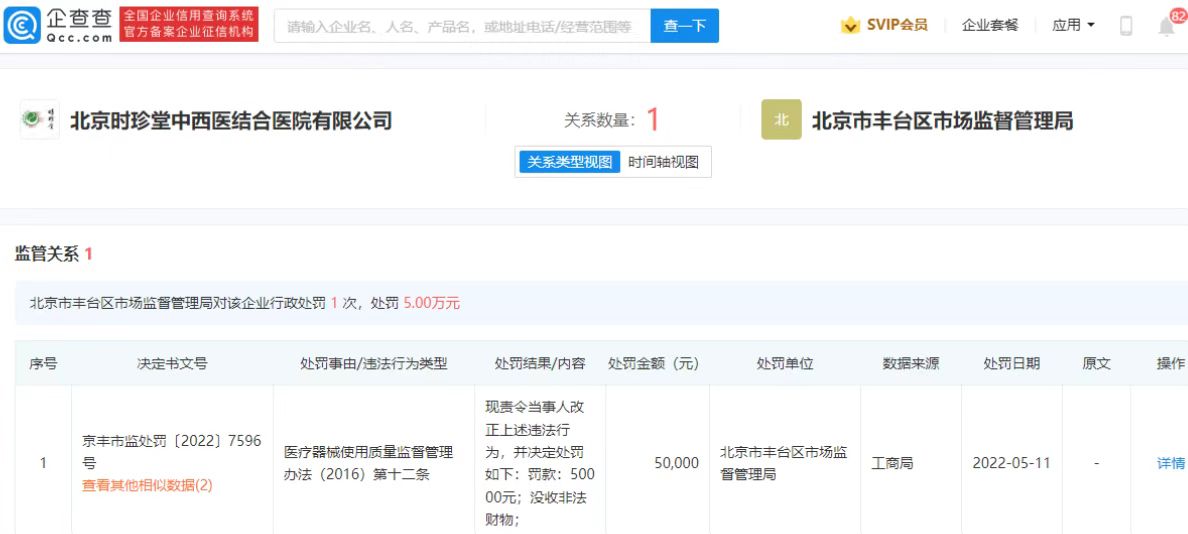Viewport: 1188px width, 534px height.
Task: Open 北京时珍堂中西医结合医院有限公司 company link
Action: tap(231, 120)
